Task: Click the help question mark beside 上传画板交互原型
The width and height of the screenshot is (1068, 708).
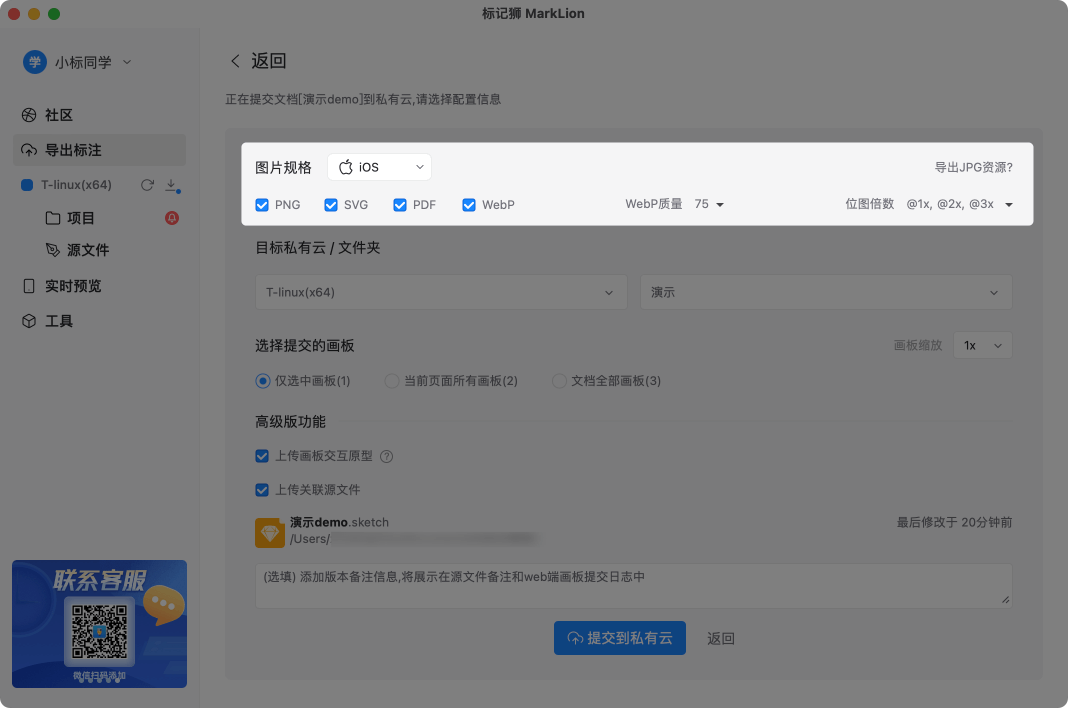Action: (x=389, y=455)
